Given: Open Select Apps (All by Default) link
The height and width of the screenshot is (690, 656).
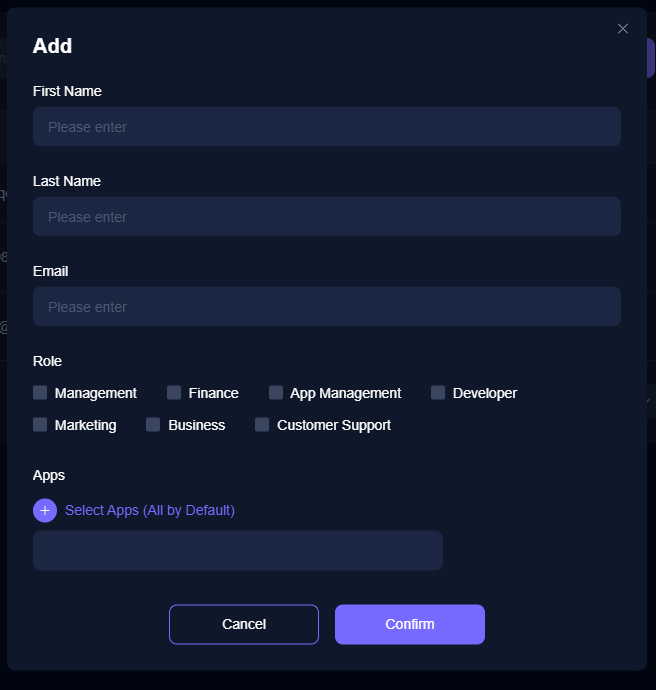Looking at the screenshot, I should [150, 510].
